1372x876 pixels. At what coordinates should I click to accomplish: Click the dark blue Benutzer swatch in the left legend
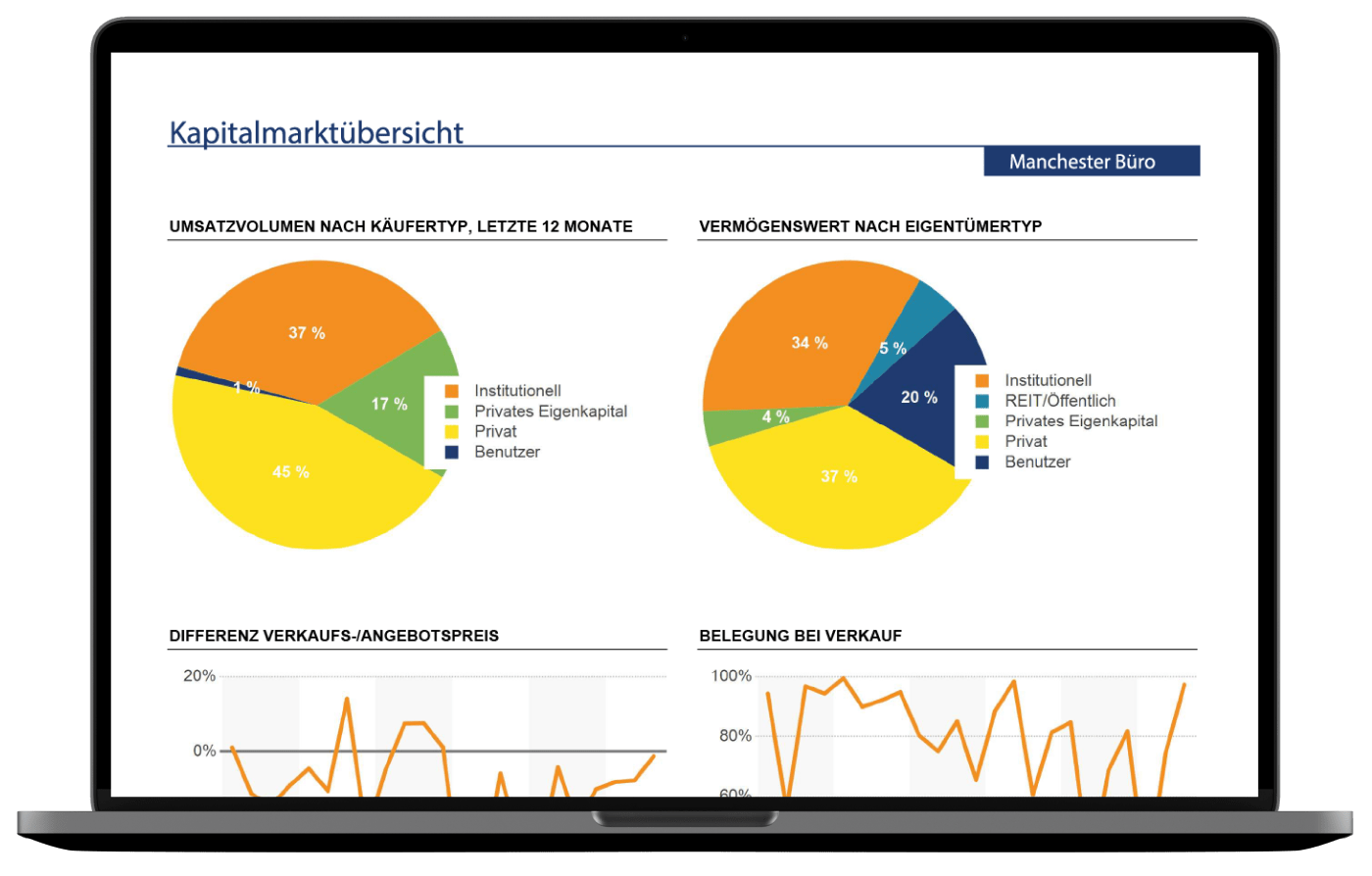tap(452, 452)
